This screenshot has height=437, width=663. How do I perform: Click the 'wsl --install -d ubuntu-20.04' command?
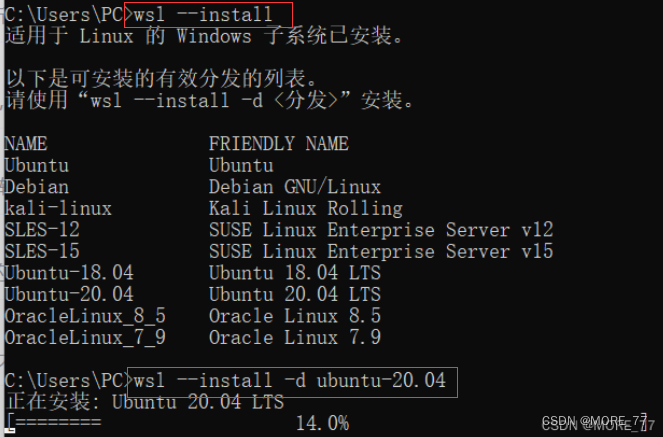[x=290, y=380]
